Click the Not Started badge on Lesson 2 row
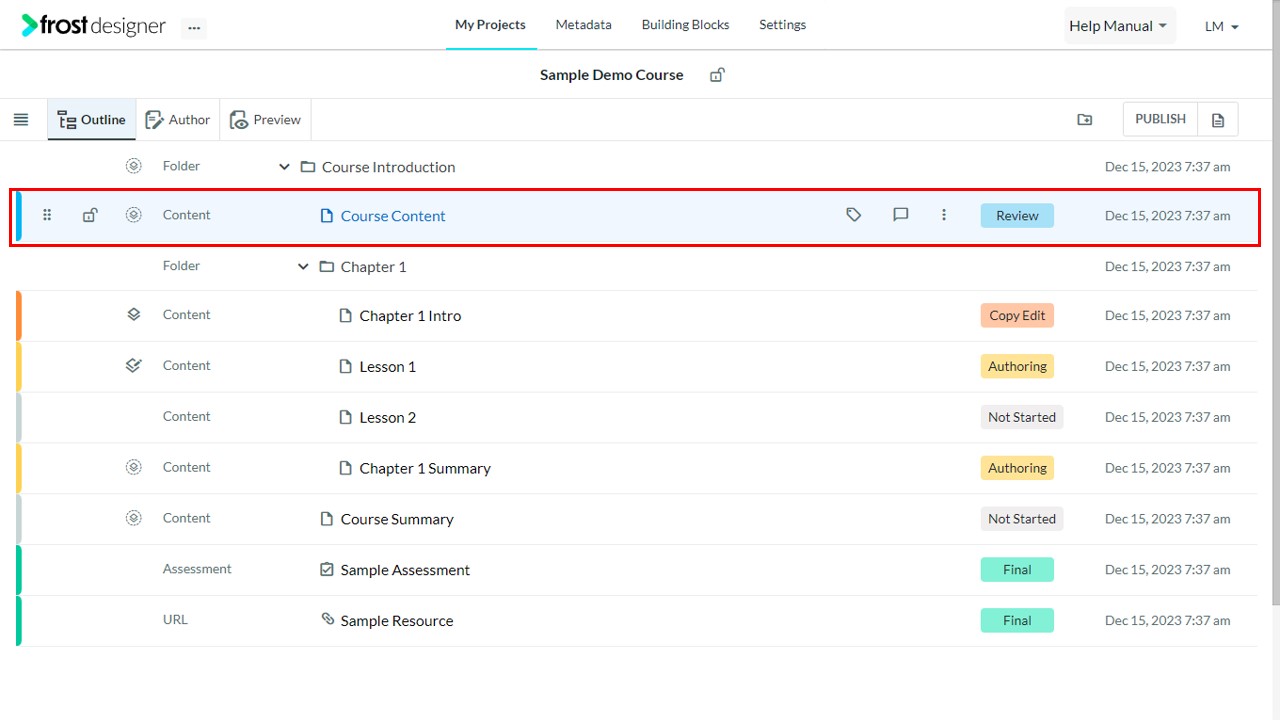1280x720 pixels. point(1022,418)
